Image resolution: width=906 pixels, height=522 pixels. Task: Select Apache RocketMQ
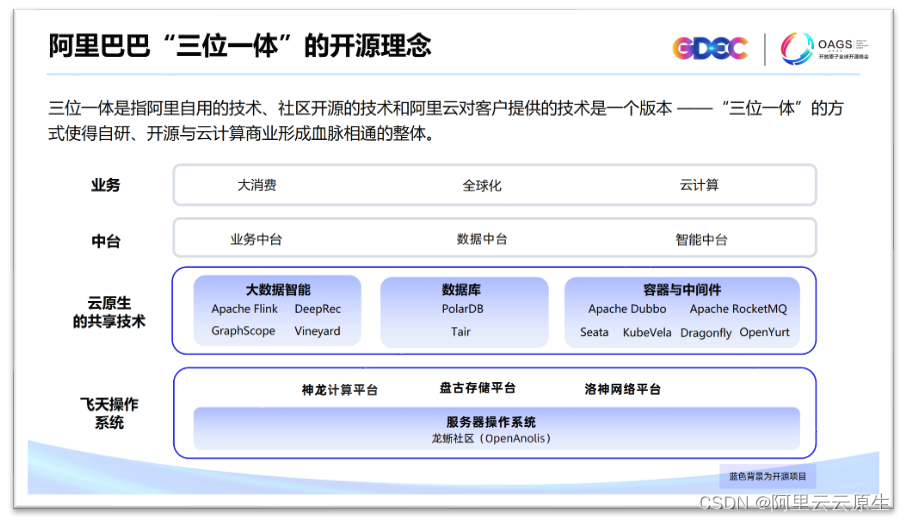click(738, 309)
